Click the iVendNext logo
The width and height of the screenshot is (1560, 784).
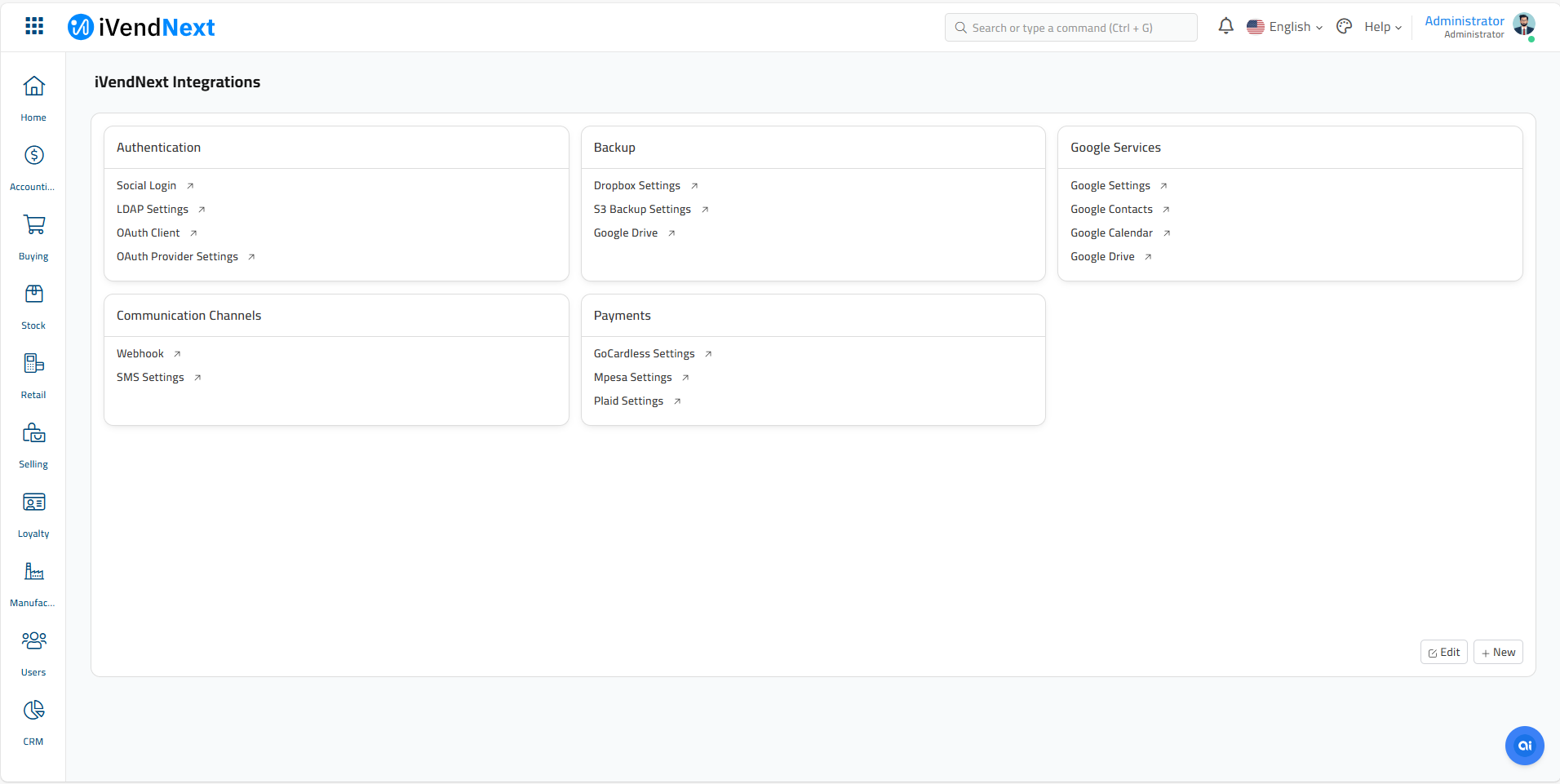coord(141,28)
